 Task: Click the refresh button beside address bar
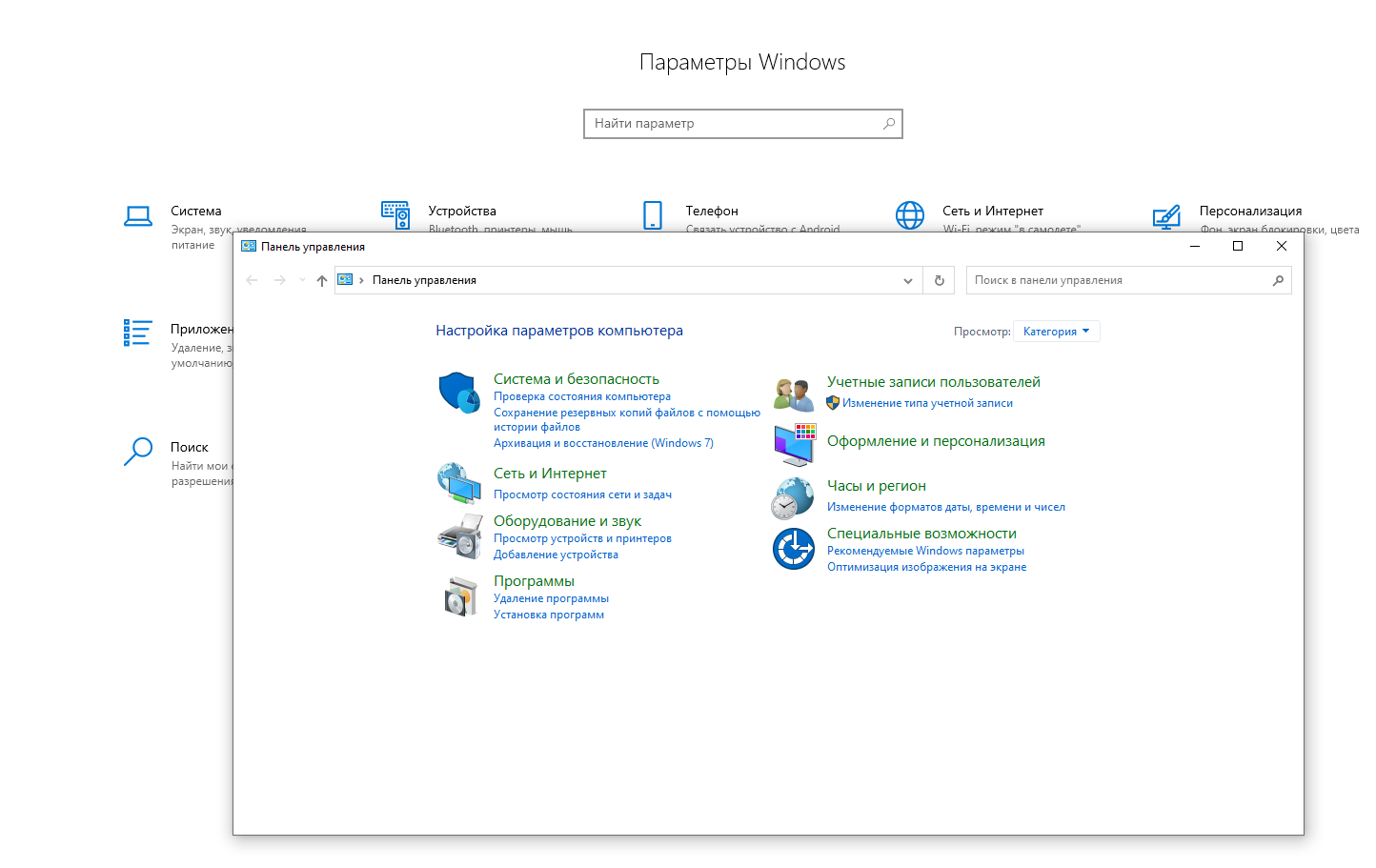click(939, 280)
